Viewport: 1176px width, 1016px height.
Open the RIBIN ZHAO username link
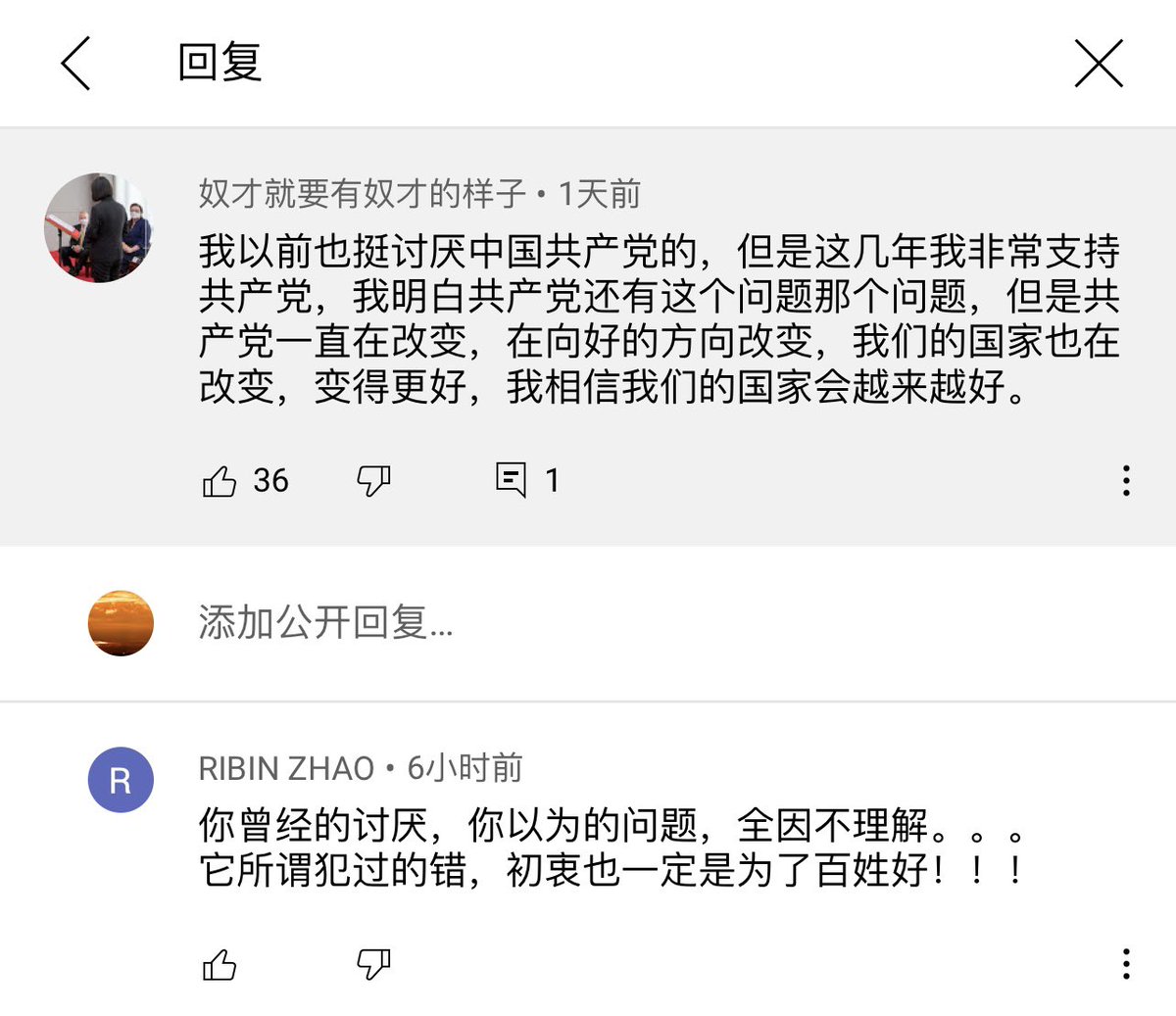(286, 768)
